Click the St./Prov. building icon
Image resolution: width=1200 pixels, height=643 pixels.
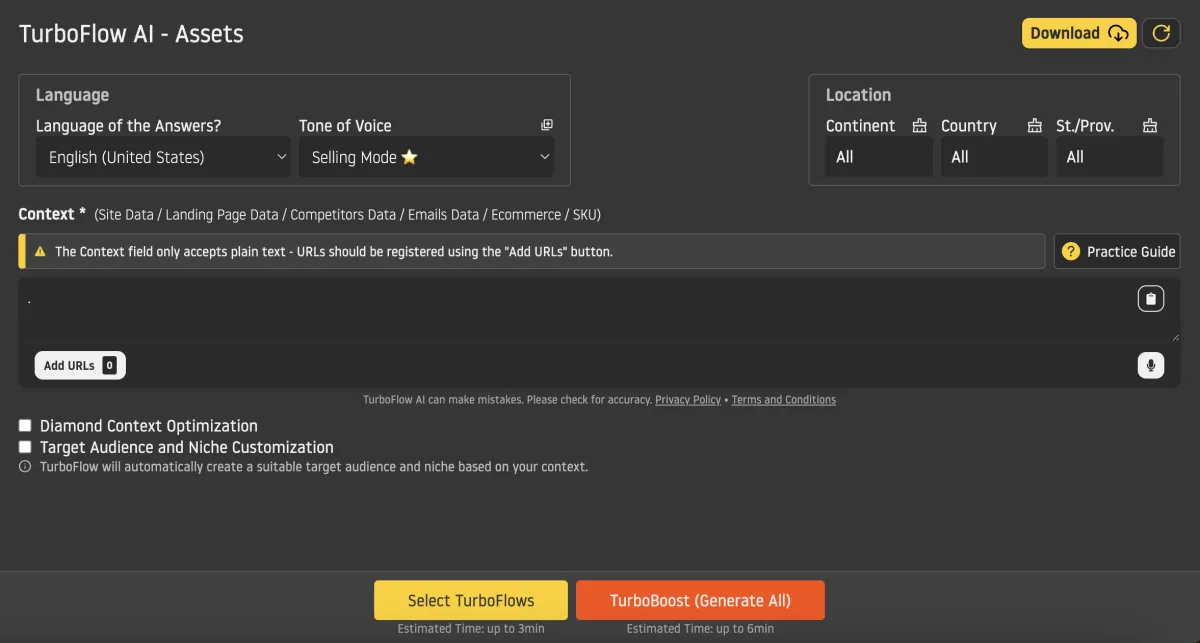coord(1150,126)
